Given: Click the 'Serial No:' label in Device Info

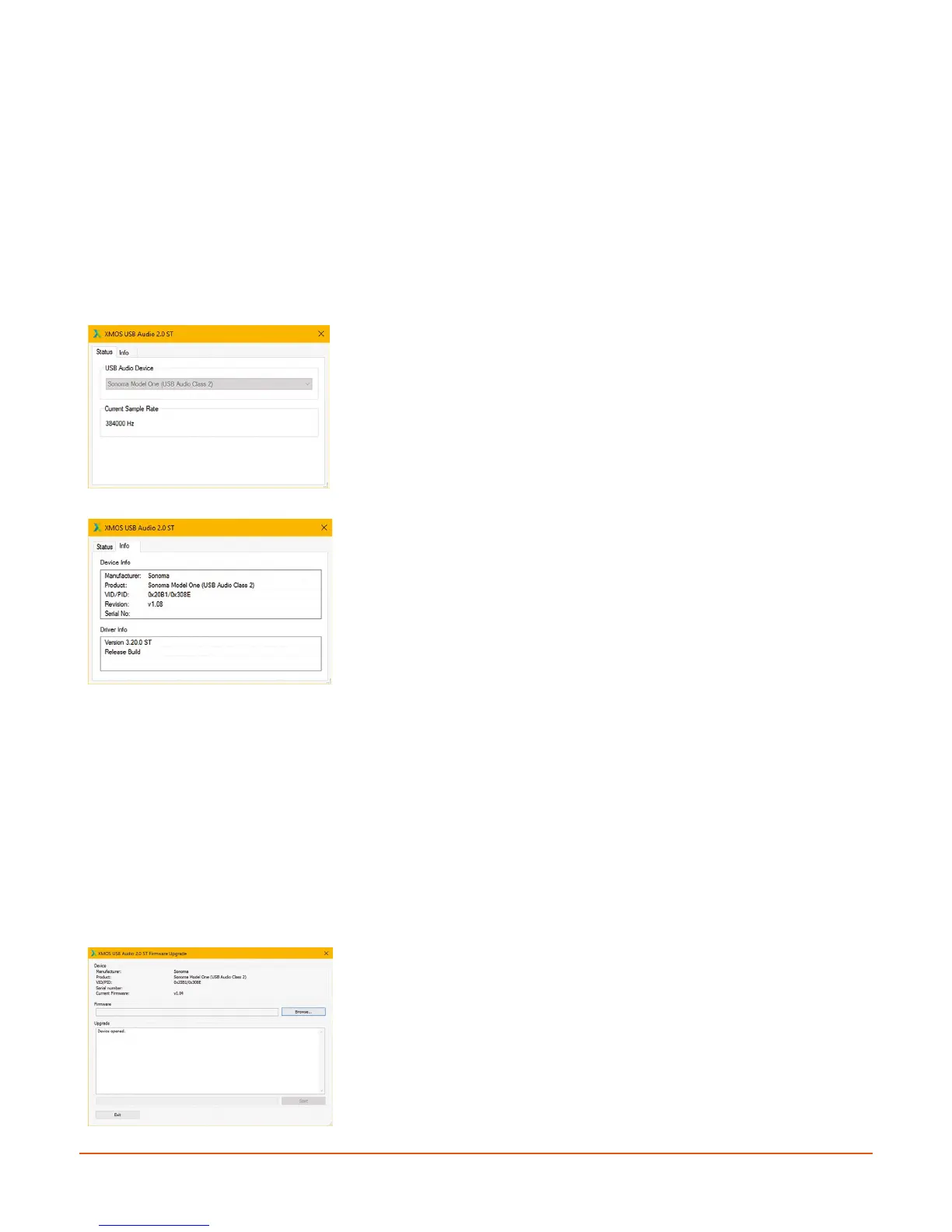Looking at the screenshot, I should (x=117, y=614).
